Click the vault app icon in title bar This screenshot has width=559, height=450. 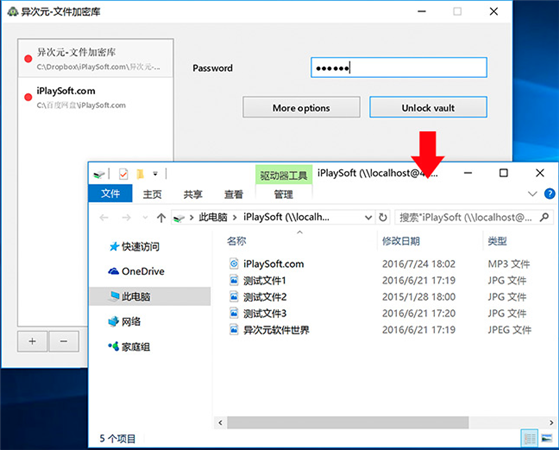tap(13, 11)
